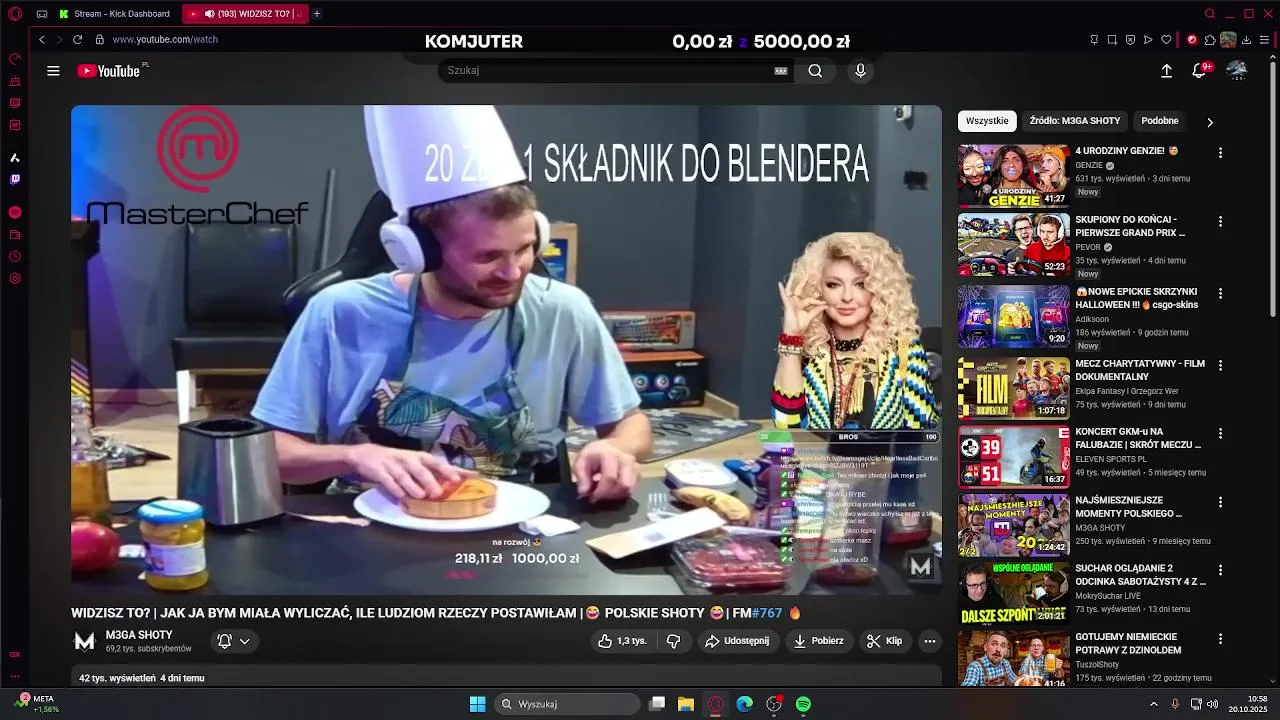Switch to Stream - Kick Dashboard tab

(x=116, y=14)
